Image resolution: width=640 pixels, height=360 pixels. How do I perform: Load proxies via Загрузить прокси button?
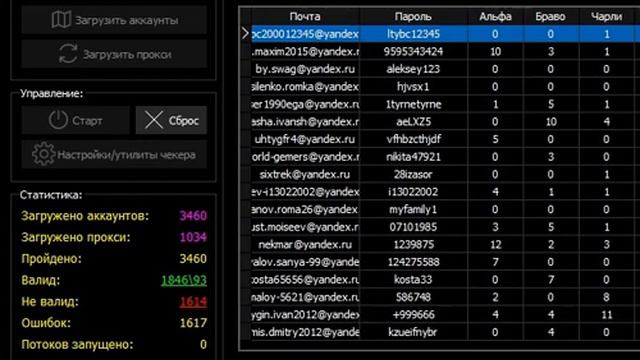[x=114, y=54]
